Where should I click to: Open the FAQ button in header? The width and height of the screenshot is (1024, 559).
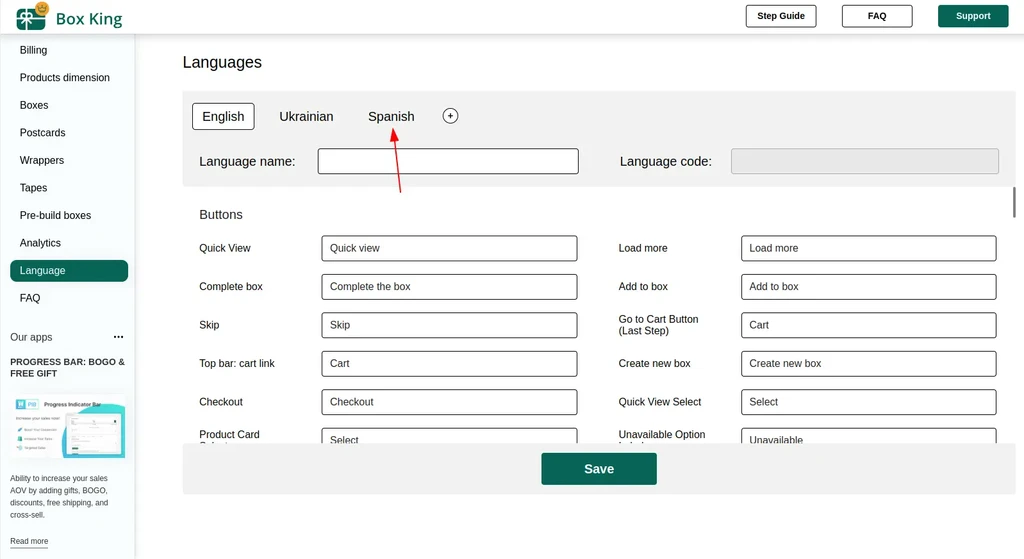pyautogui.click(x=877, y=16)
